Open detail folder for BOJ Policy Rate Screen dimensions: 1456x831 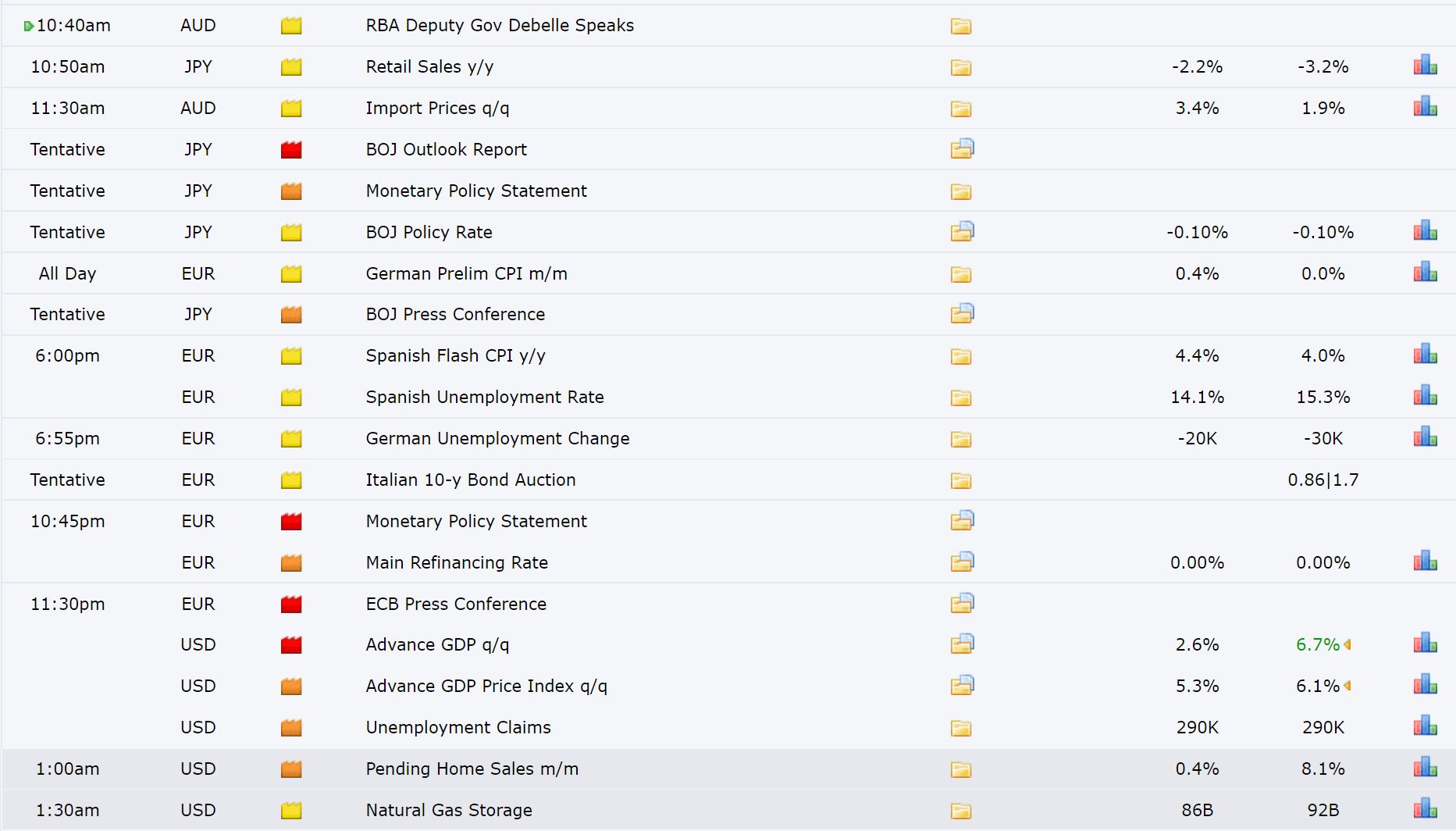coord(962,231)
